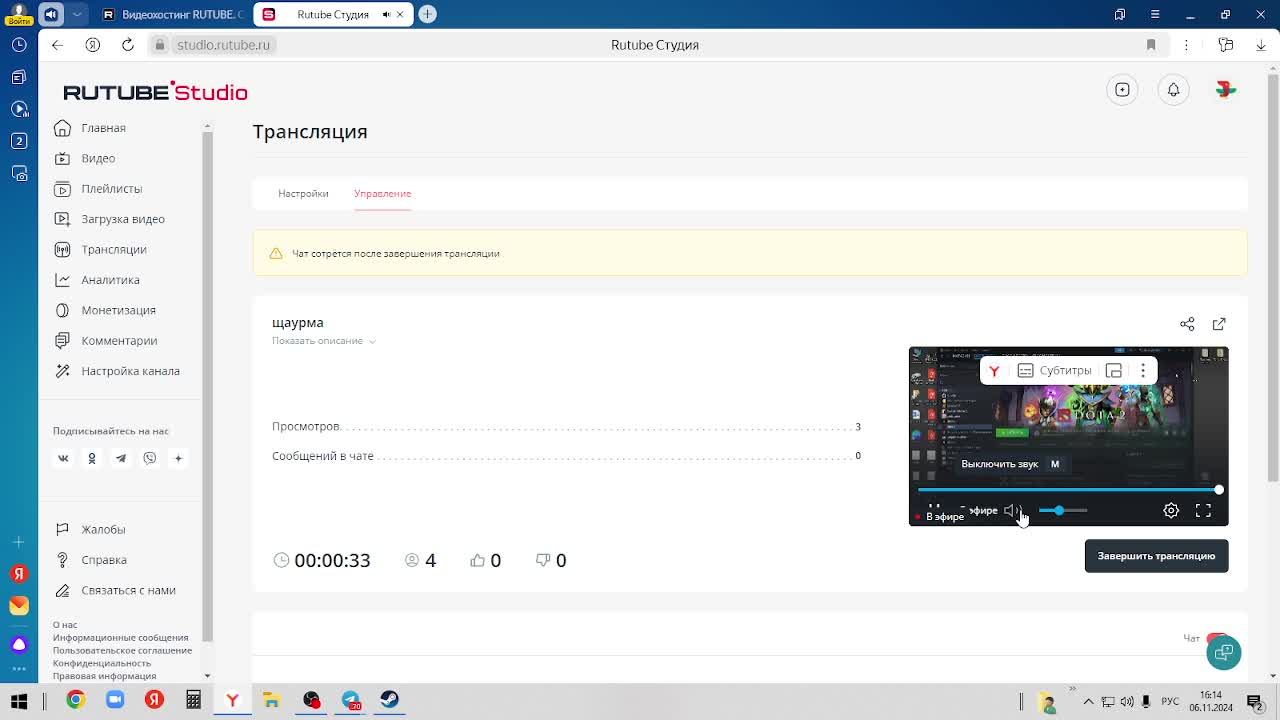The image size is (1280, 720).
Task: Go back in browser navigation
Action: pos(57,45)
